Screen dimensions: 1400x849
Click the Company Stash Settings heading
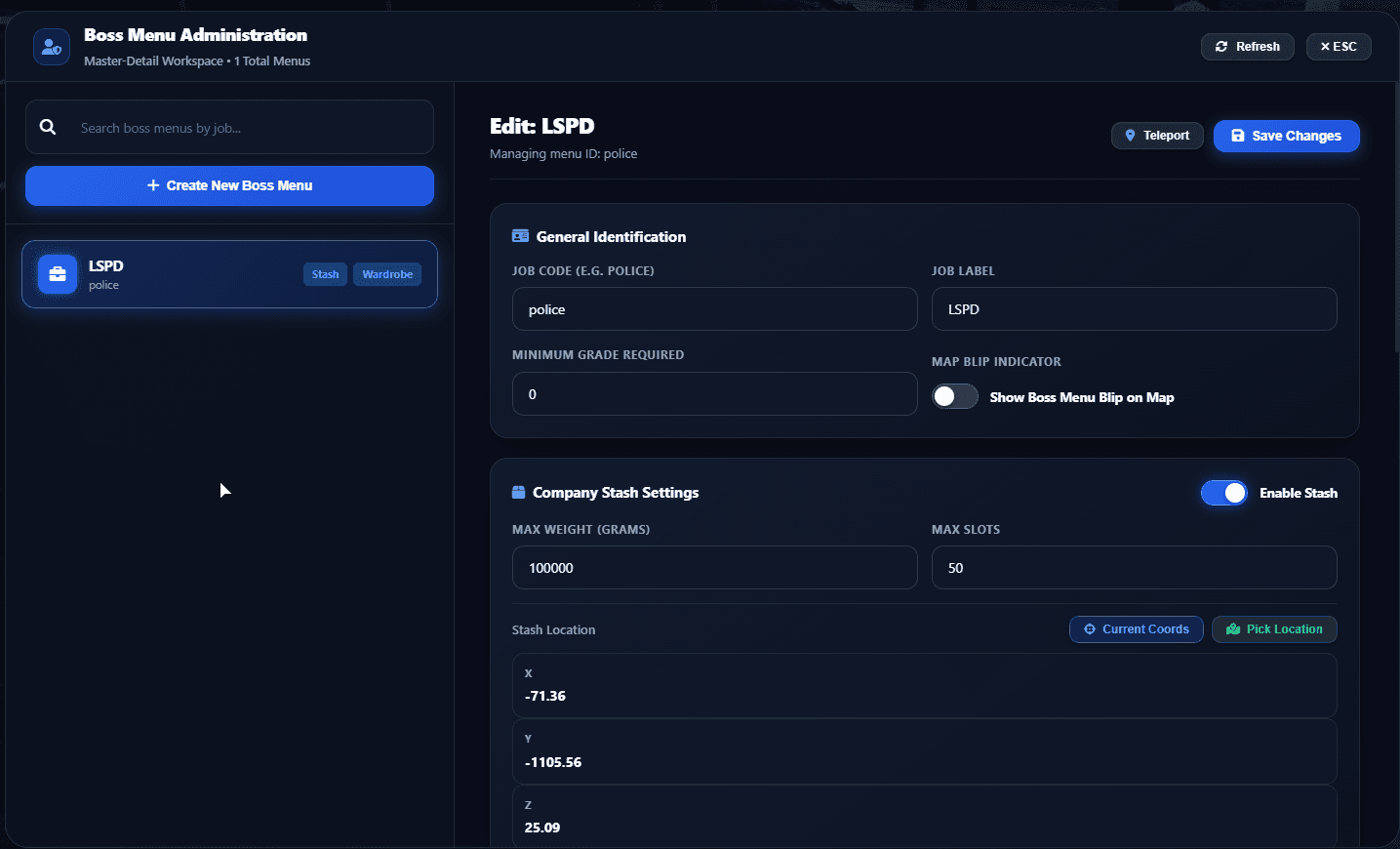[x=616, y=493]
